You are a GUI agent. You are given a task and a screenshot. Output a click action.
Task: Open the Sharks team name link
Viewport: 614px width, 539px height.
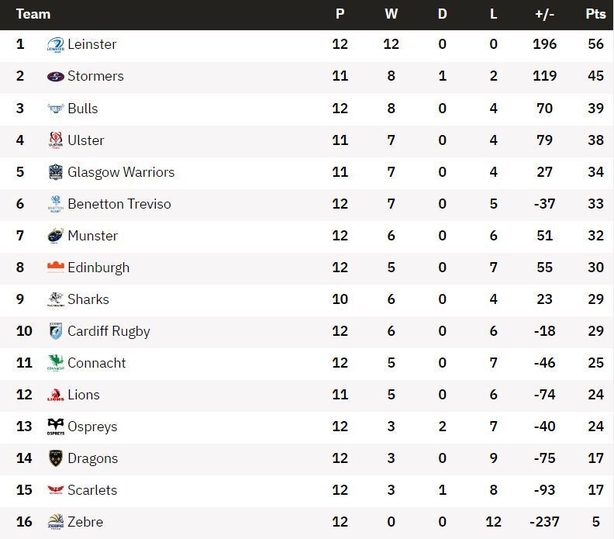click(88, 299)
